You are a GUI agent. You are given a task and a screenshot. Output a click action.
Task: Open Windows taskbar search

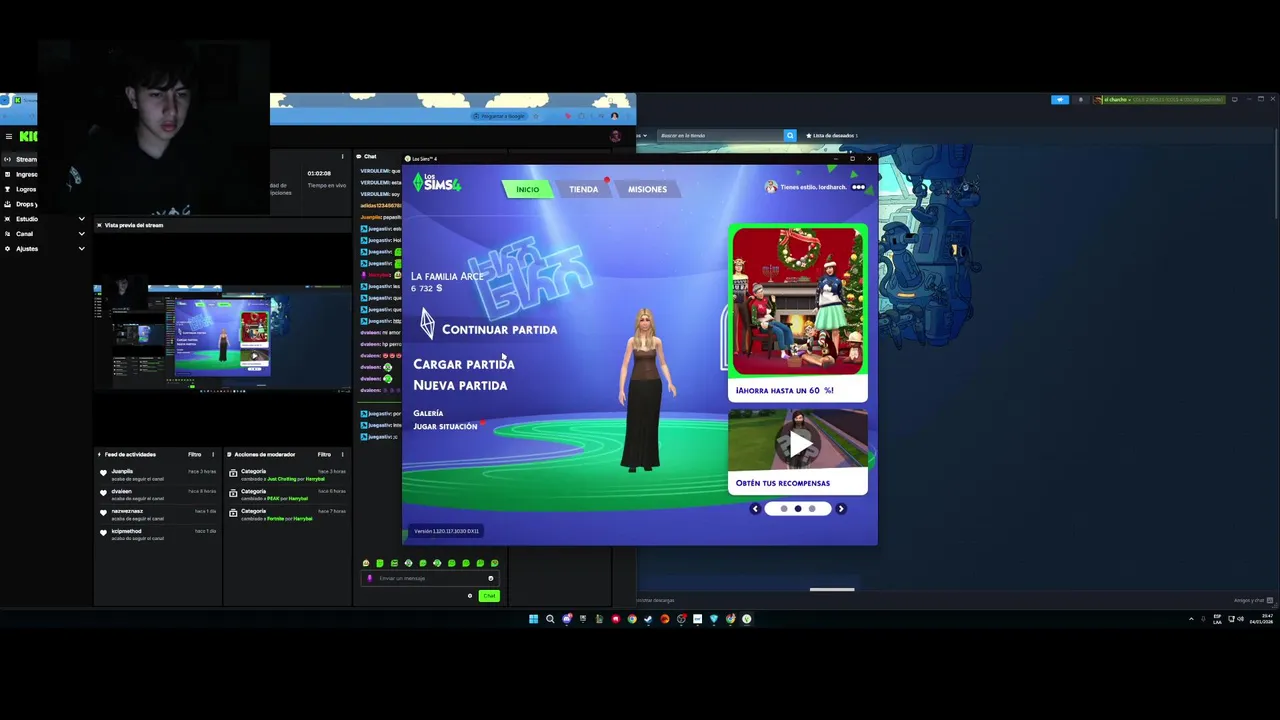point(550,619)
